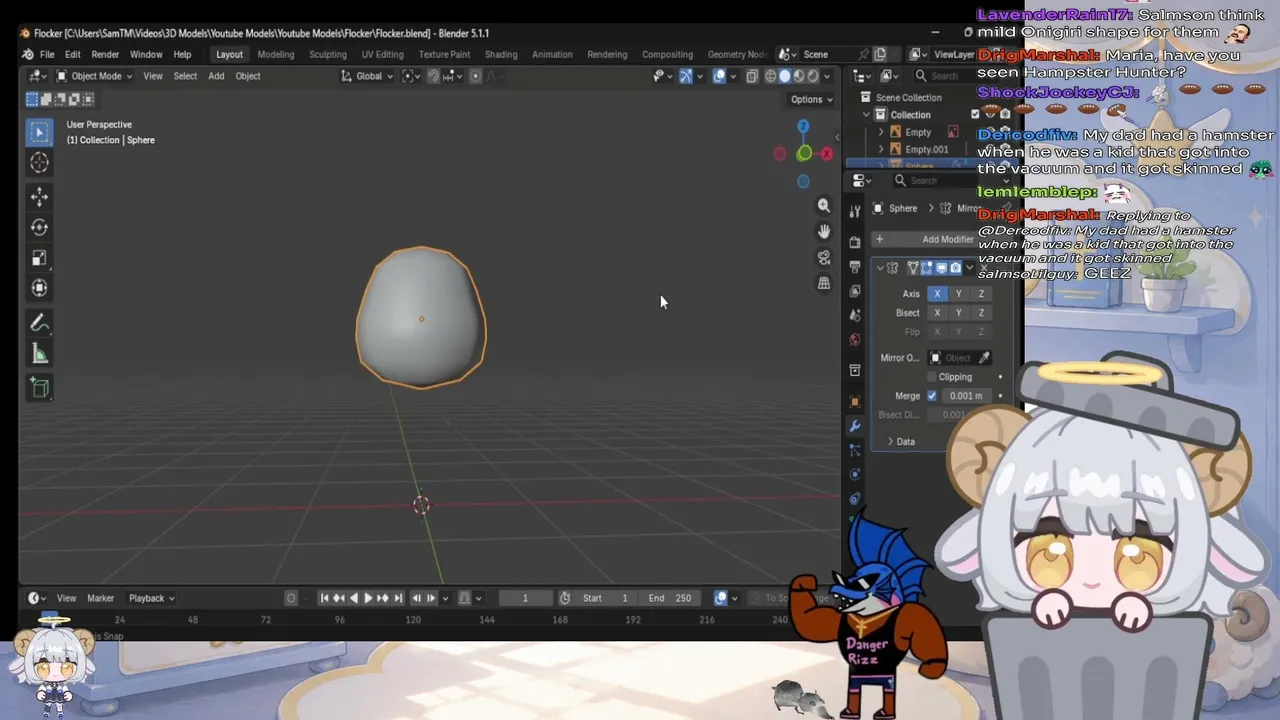1280x720 pixels.
Task: Open the Object Mode dropdown
Action: click(95, 76)
